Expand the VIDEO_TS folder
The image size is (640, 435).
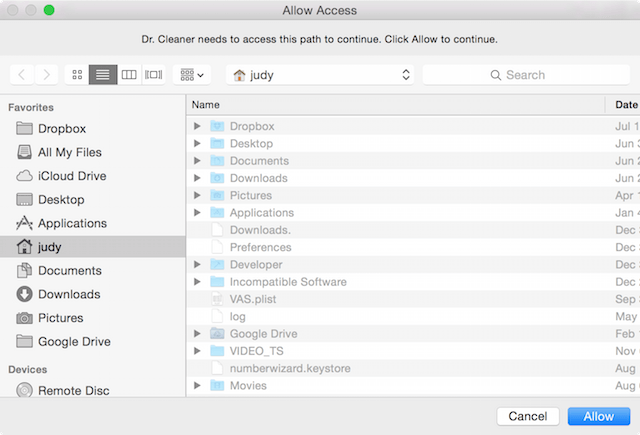[197, 351]
